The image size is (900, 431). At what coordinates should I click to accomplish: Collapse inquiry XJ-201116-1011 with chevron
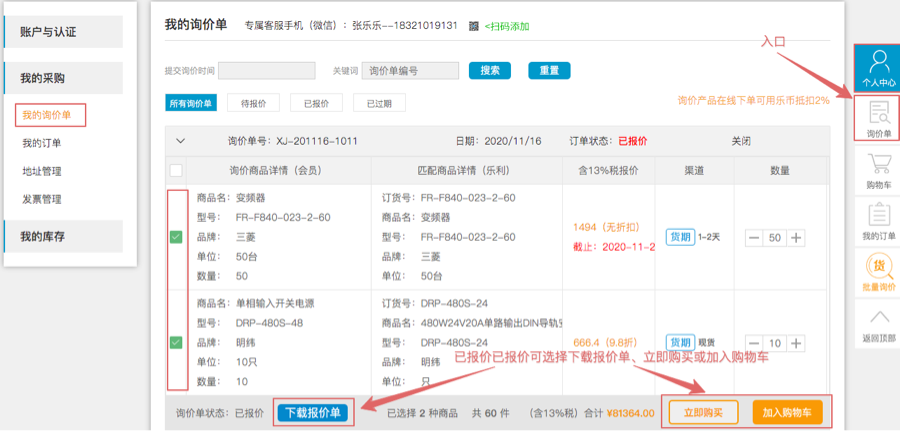pyautogui.click(x=181, y=141)
